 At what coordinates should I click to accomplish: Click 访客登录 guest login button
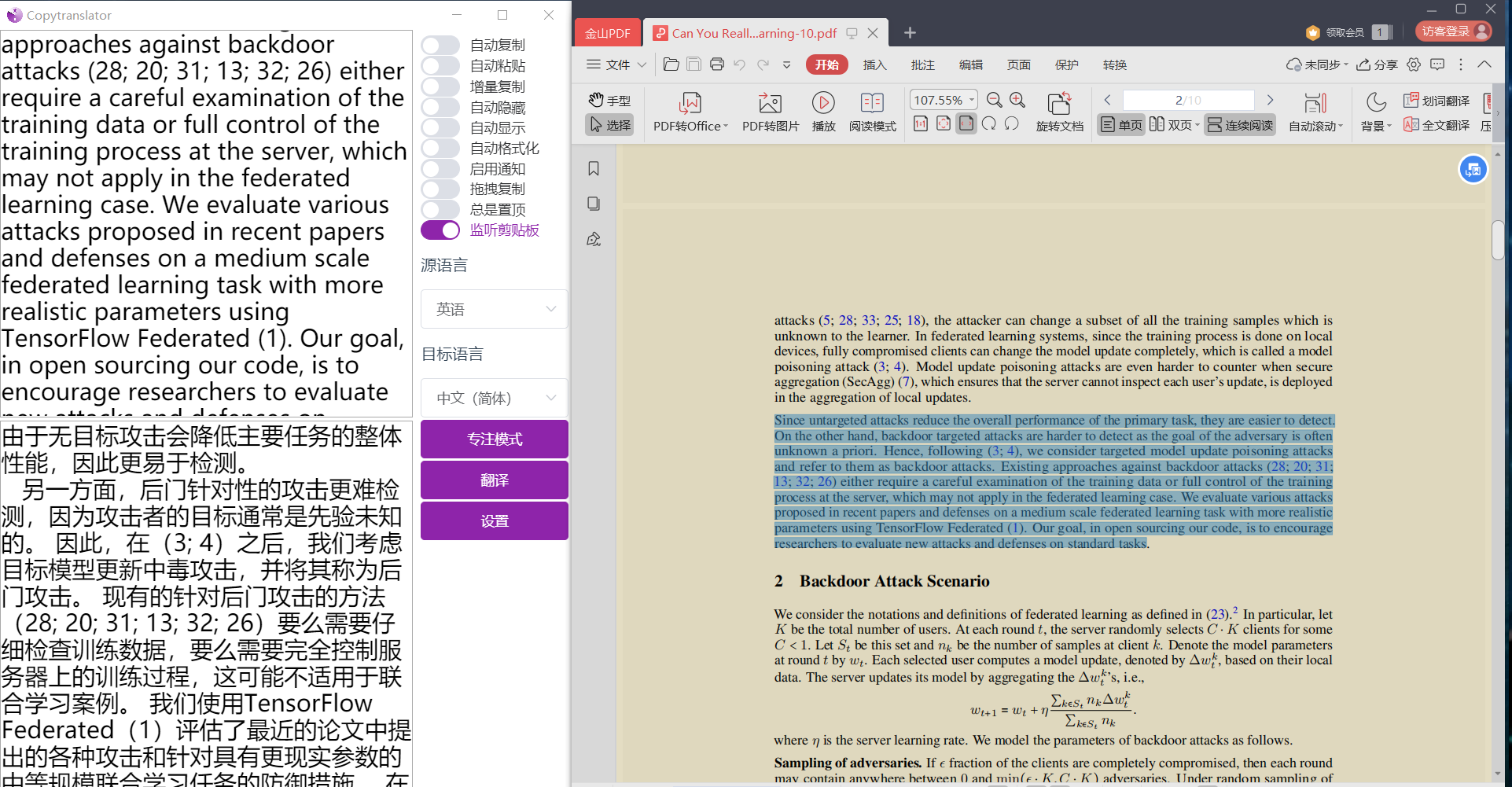[1454, 31]
